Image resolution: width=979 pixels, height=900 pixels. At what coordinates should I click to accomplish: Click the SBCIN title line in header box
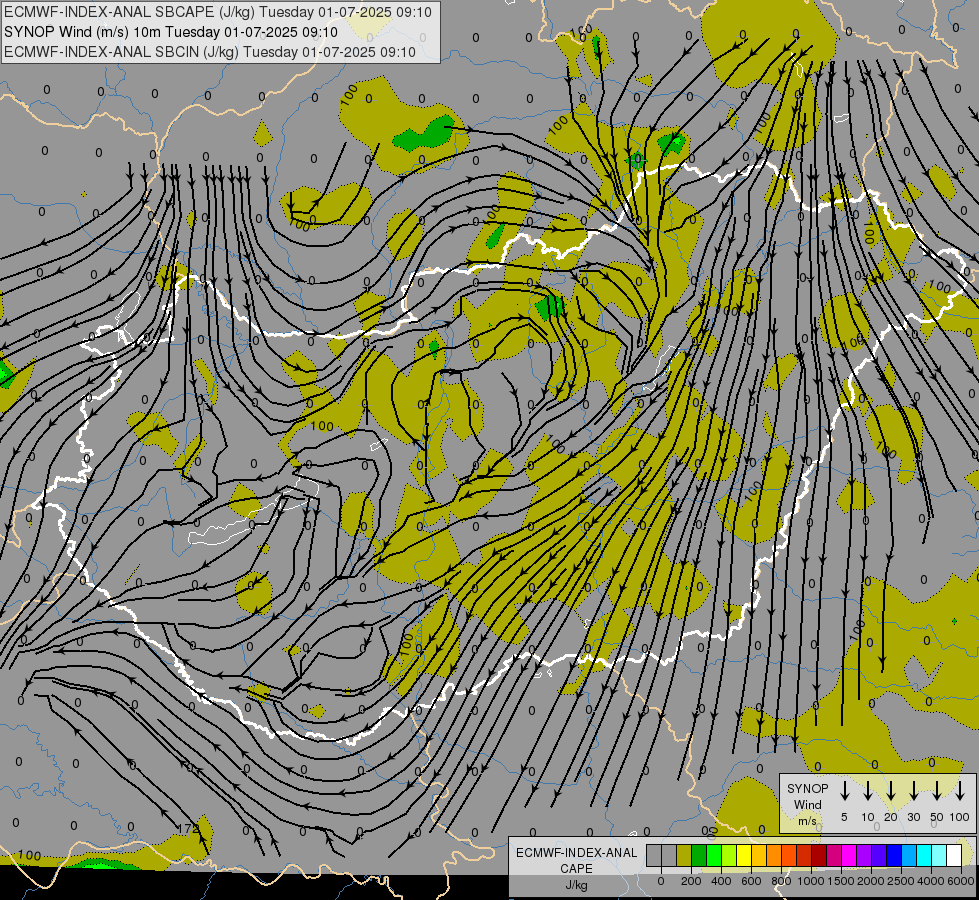pyautogui.click(x=210, y=52)
